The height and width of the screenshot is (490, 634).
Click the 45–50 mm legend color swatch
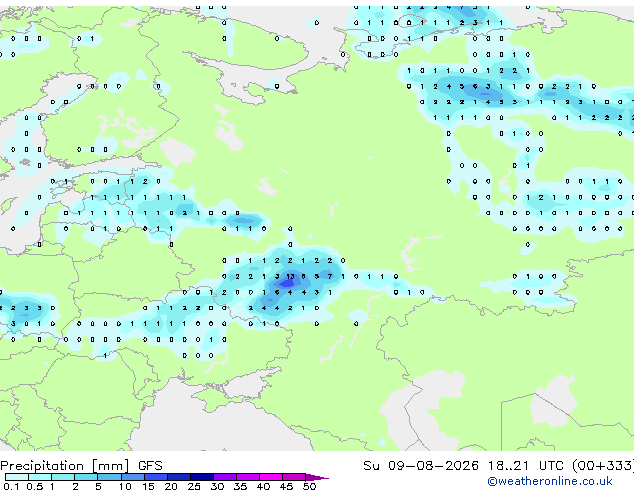(294, 477)
